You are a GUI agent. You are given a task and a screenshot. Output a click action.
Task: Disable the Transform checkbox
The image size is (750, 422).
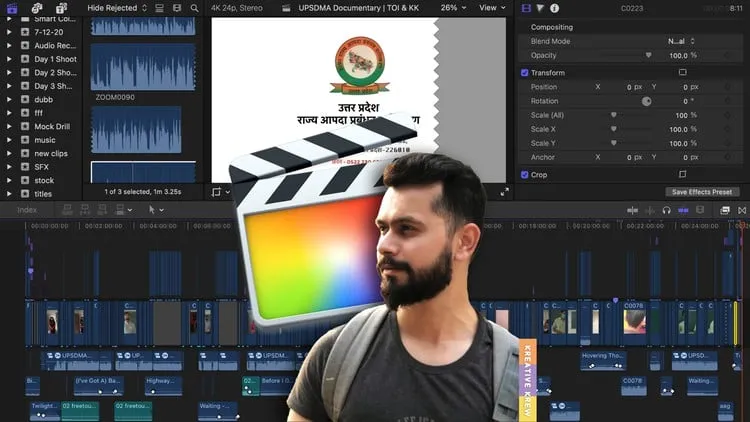[x=524, y=73]
